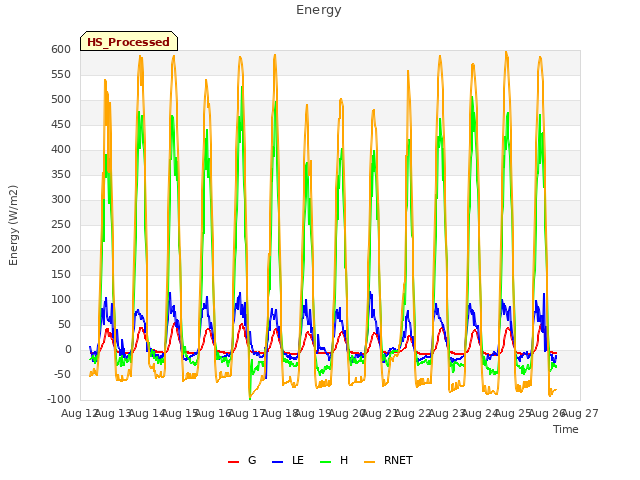The height and width of the screenshot is (480, 640).
Task: Click the 600 y-axis tick value
Action: tap(61, 49)
